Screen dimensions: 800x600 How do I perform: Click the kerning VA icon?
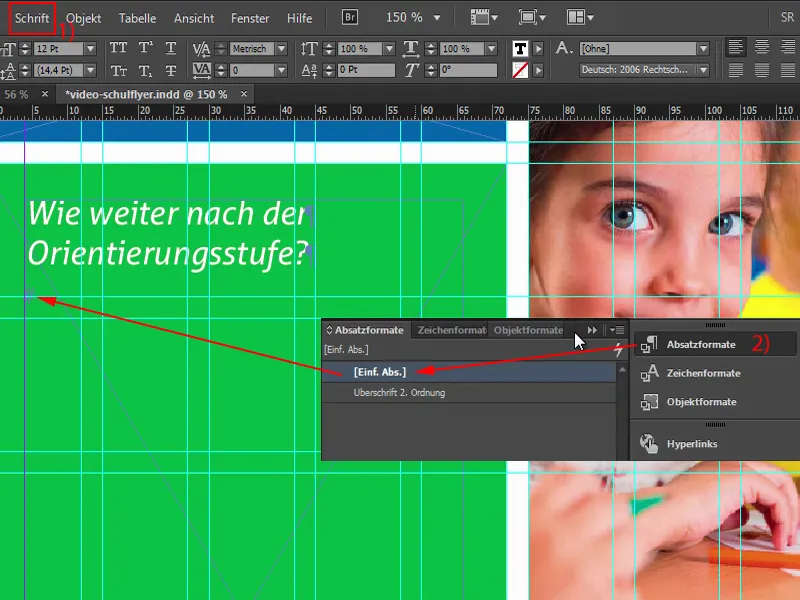(201, 49)
